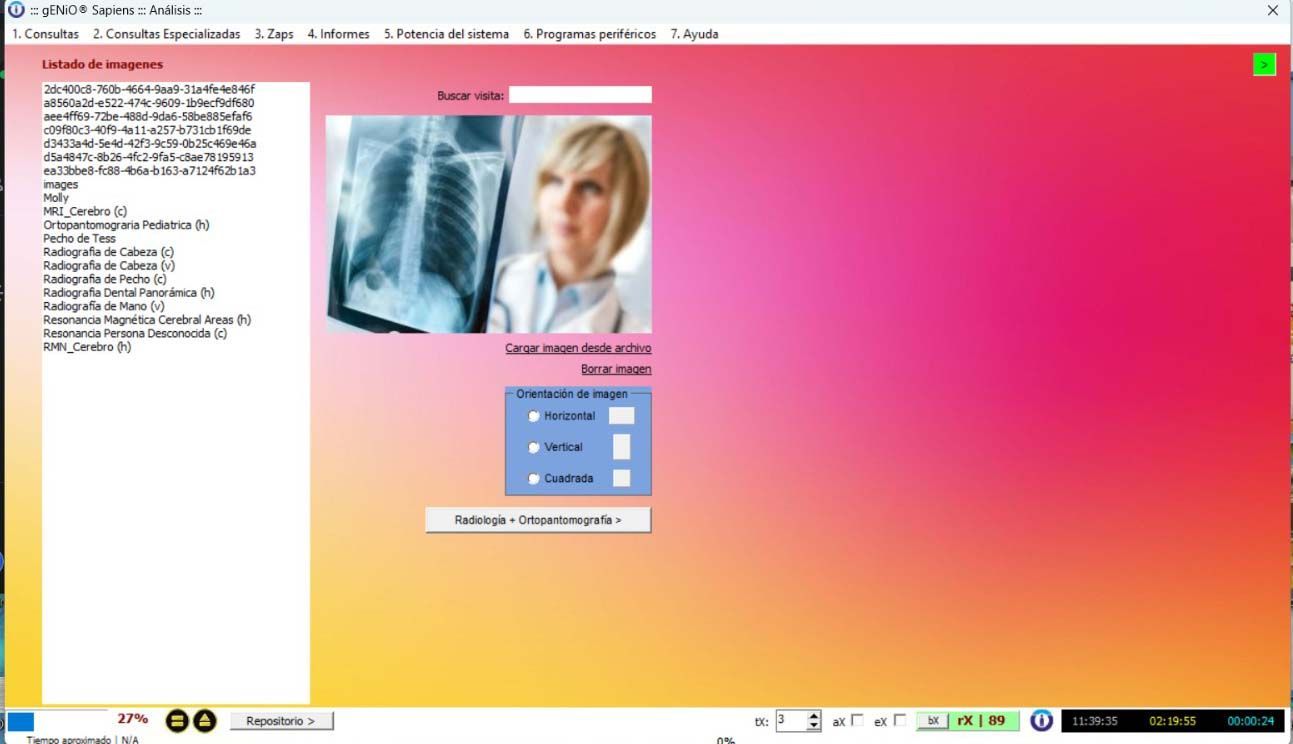Enable the eX checkbox
Image resolution: width=1293 pixels, height=744 pixels.
tap(900, 720)
